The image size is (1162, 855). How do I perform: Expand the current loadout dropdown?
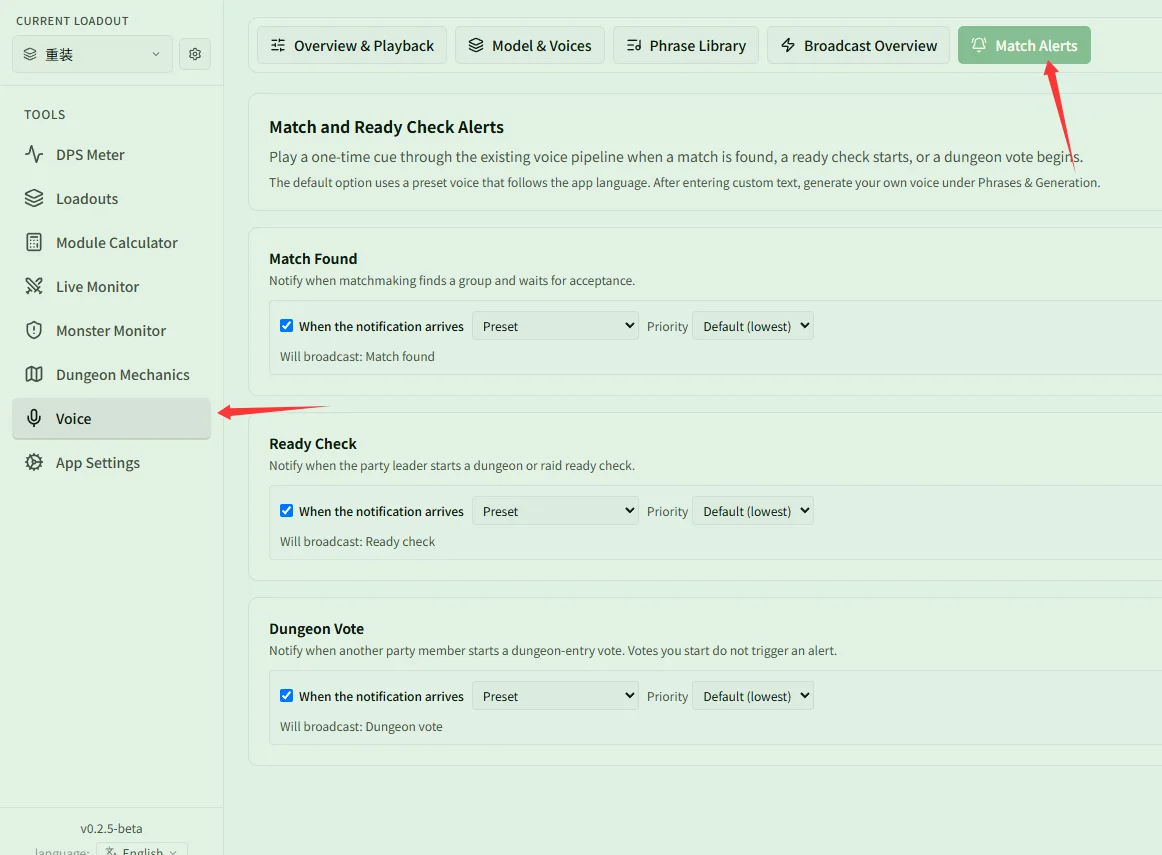93,54
